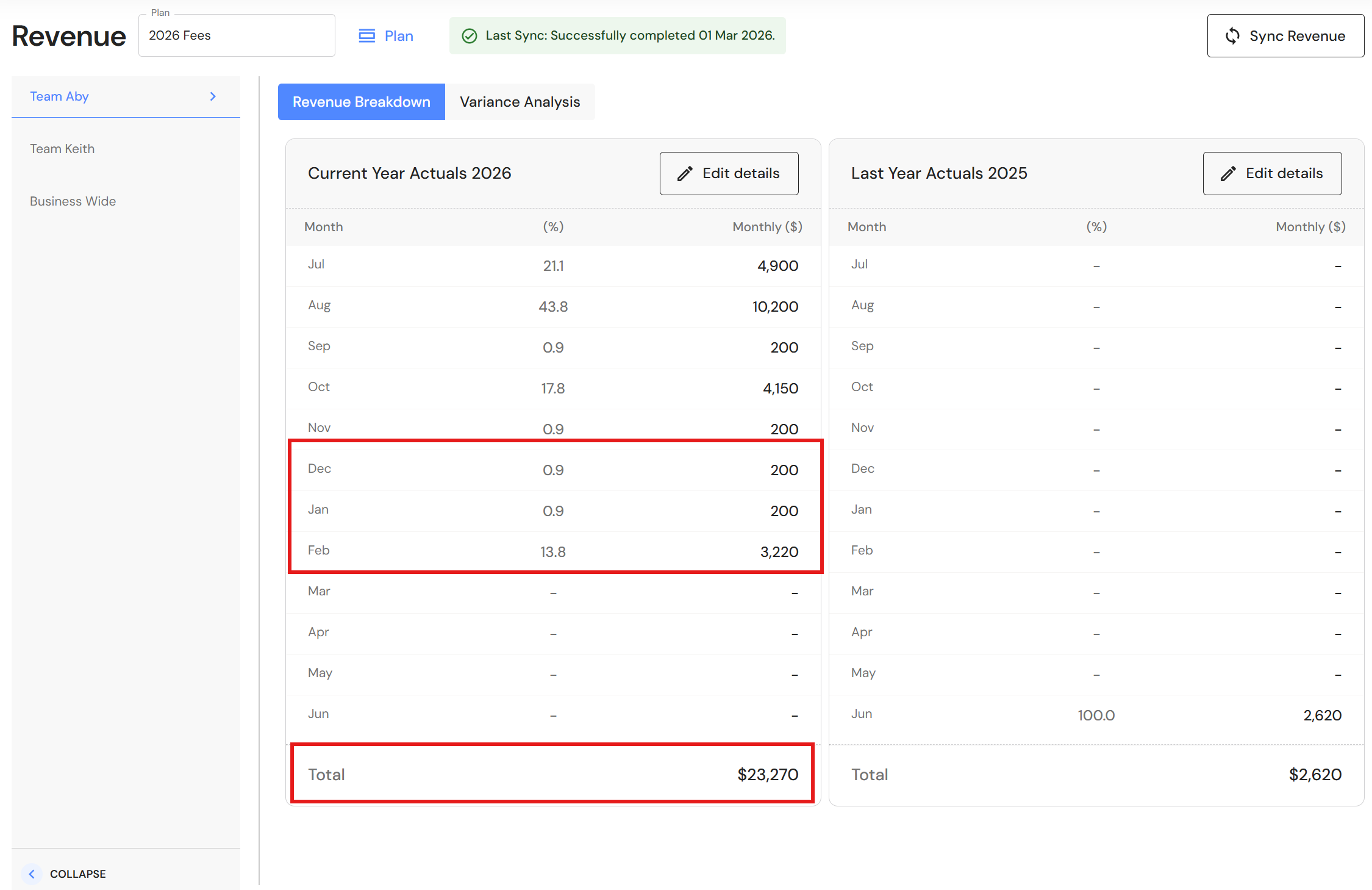Select the Revenue Breakdown tab
The image size is (1372, 890).
pyautogui.click(x=362, y=102)
